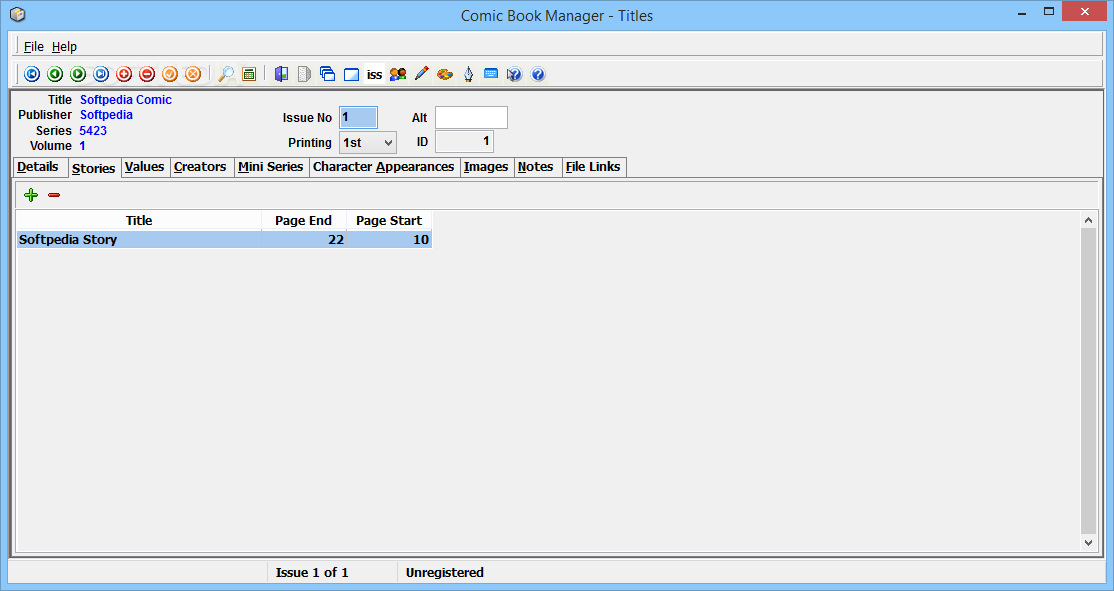Click the ID field

(464, 141)
